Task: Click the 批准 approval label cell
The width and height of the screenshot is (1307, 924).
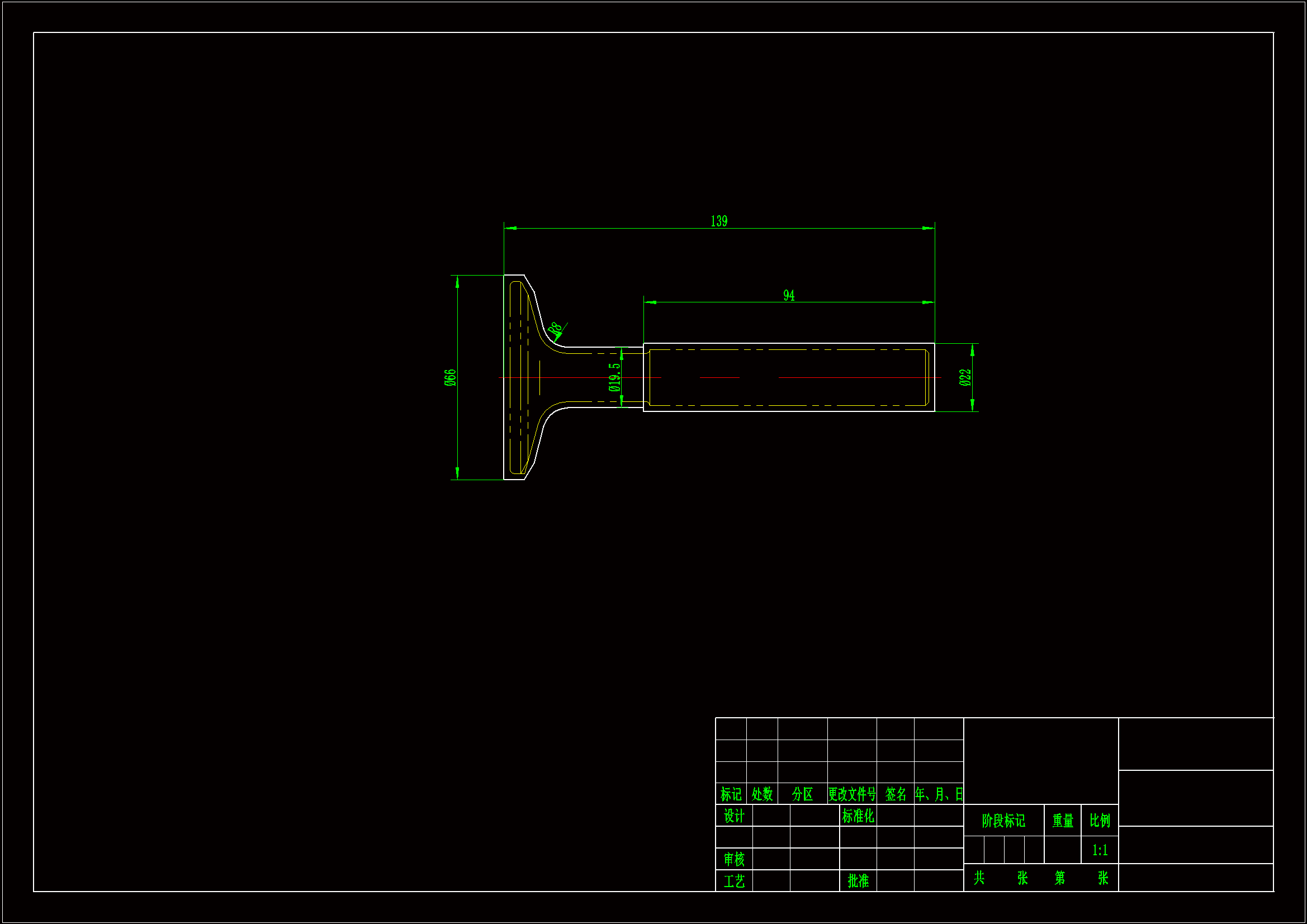Action: (858, 881)
